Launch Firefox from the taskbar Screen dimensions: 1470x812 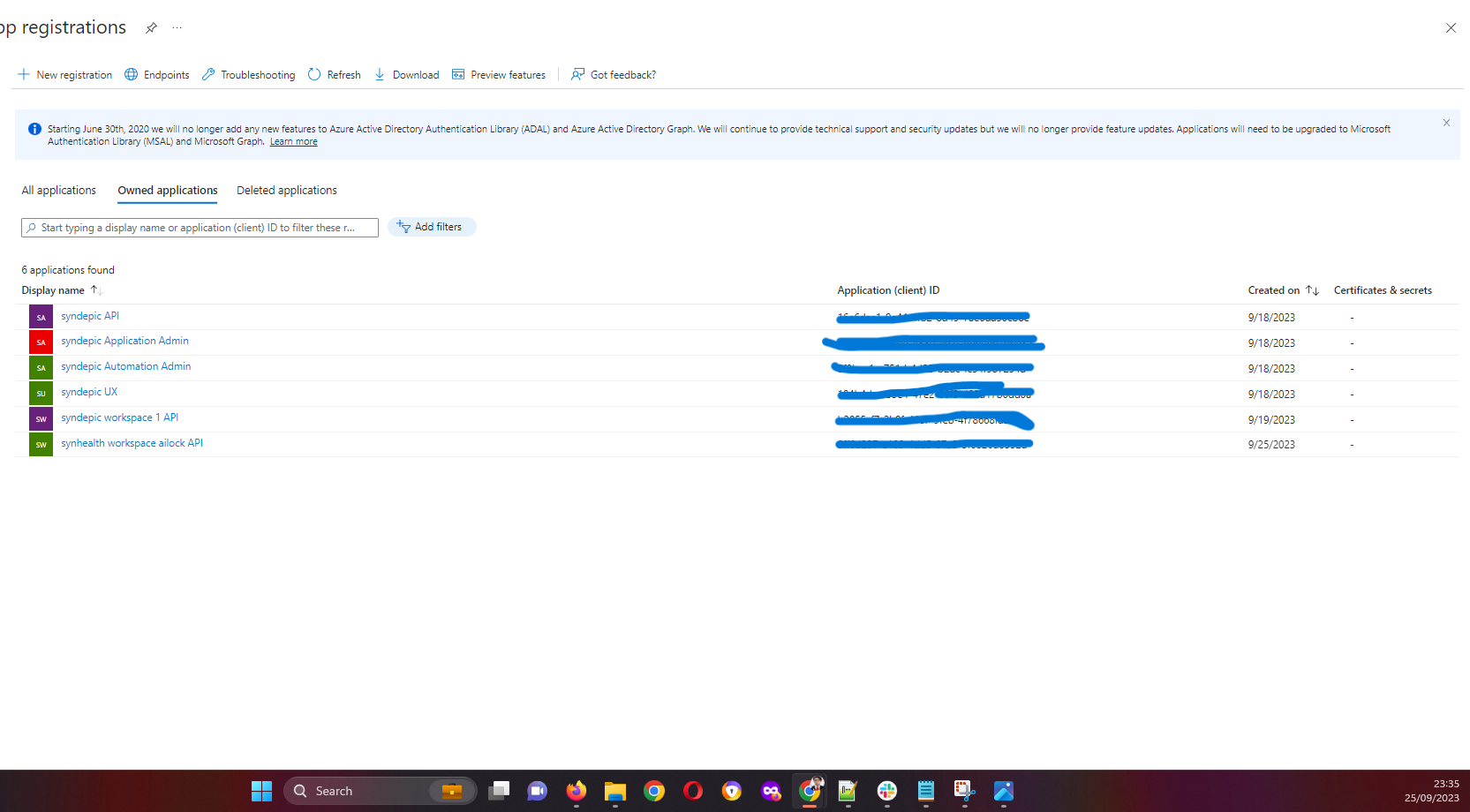click(x=577, y=791)
